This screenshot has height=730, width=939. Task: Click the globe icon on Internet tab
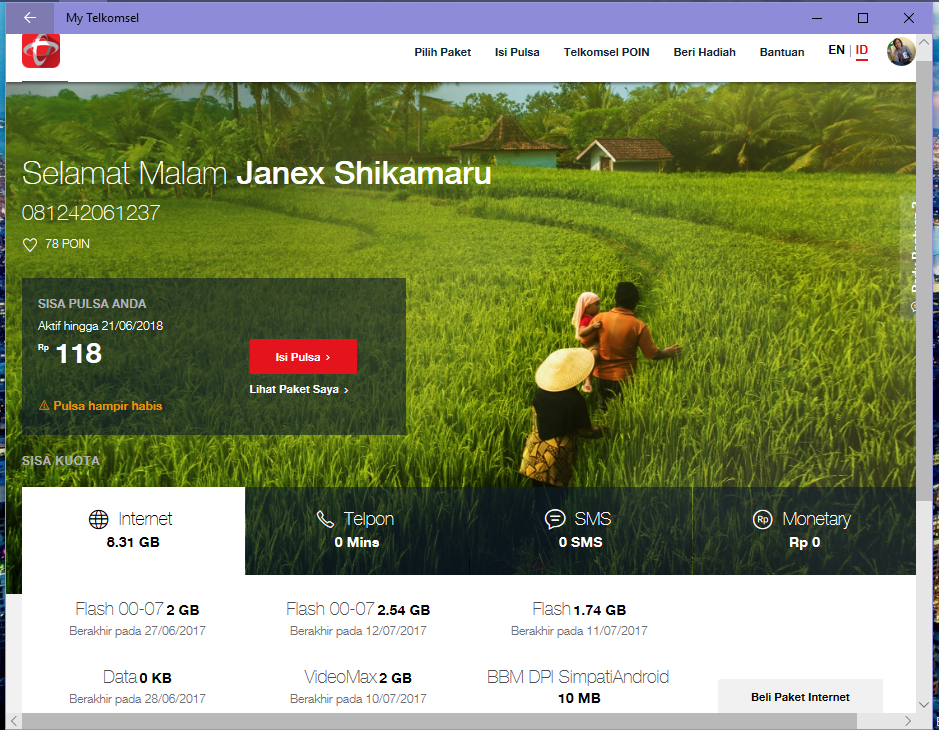point(99,519)
